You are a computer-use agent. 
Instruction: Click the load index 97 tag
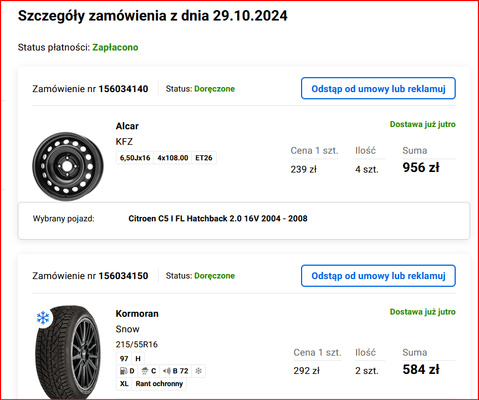pos(124,359)
